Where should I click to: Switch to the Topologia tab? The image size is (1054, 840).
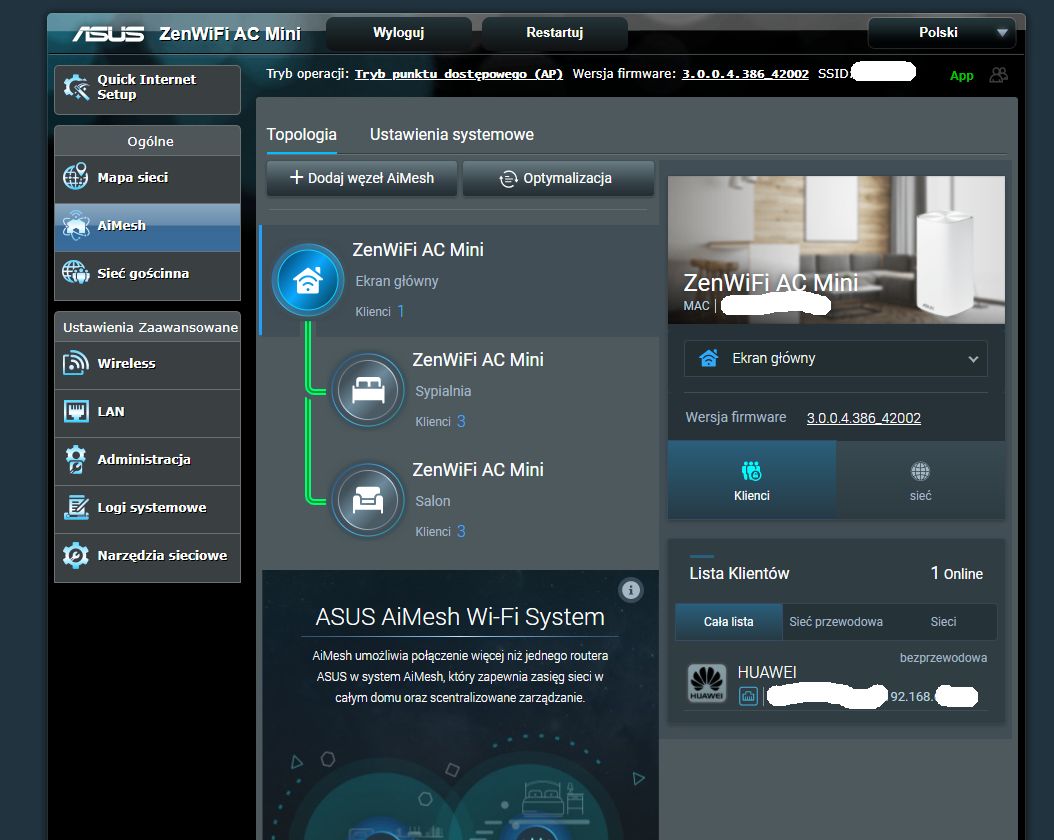tap(301, 134)
